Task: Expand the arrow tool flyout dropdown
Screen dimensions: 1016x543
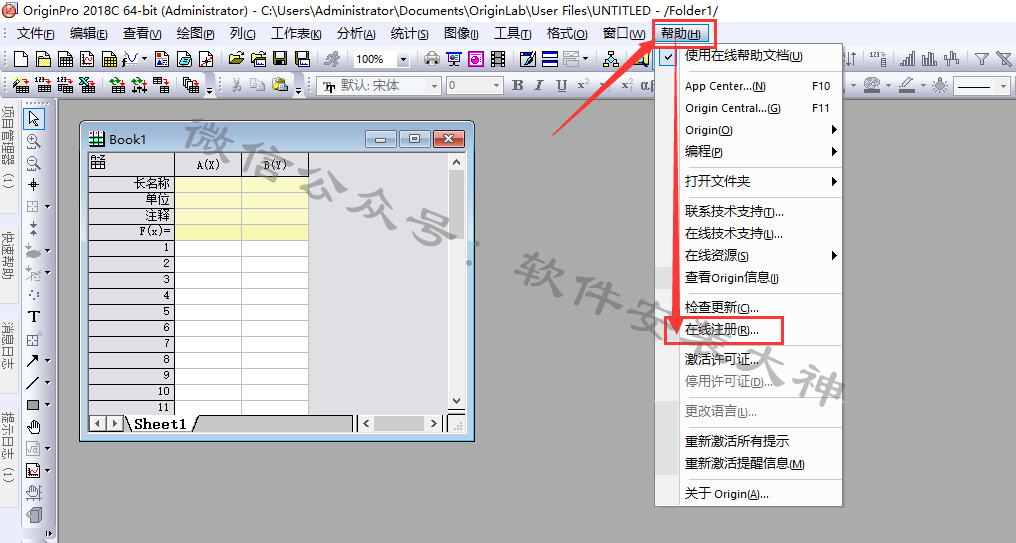Action: 47,360
